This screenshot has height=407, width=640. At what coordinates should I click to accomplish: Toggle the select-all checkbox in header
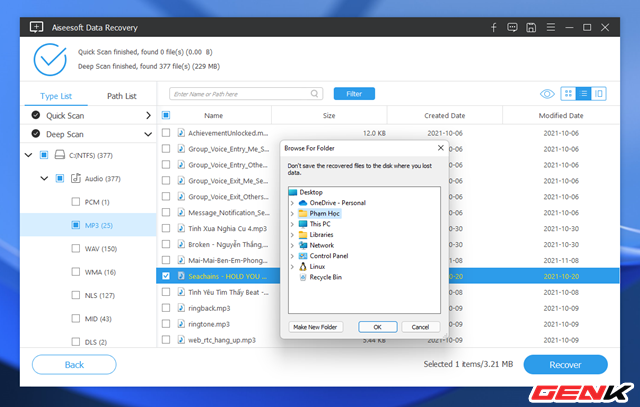(166, 115)
